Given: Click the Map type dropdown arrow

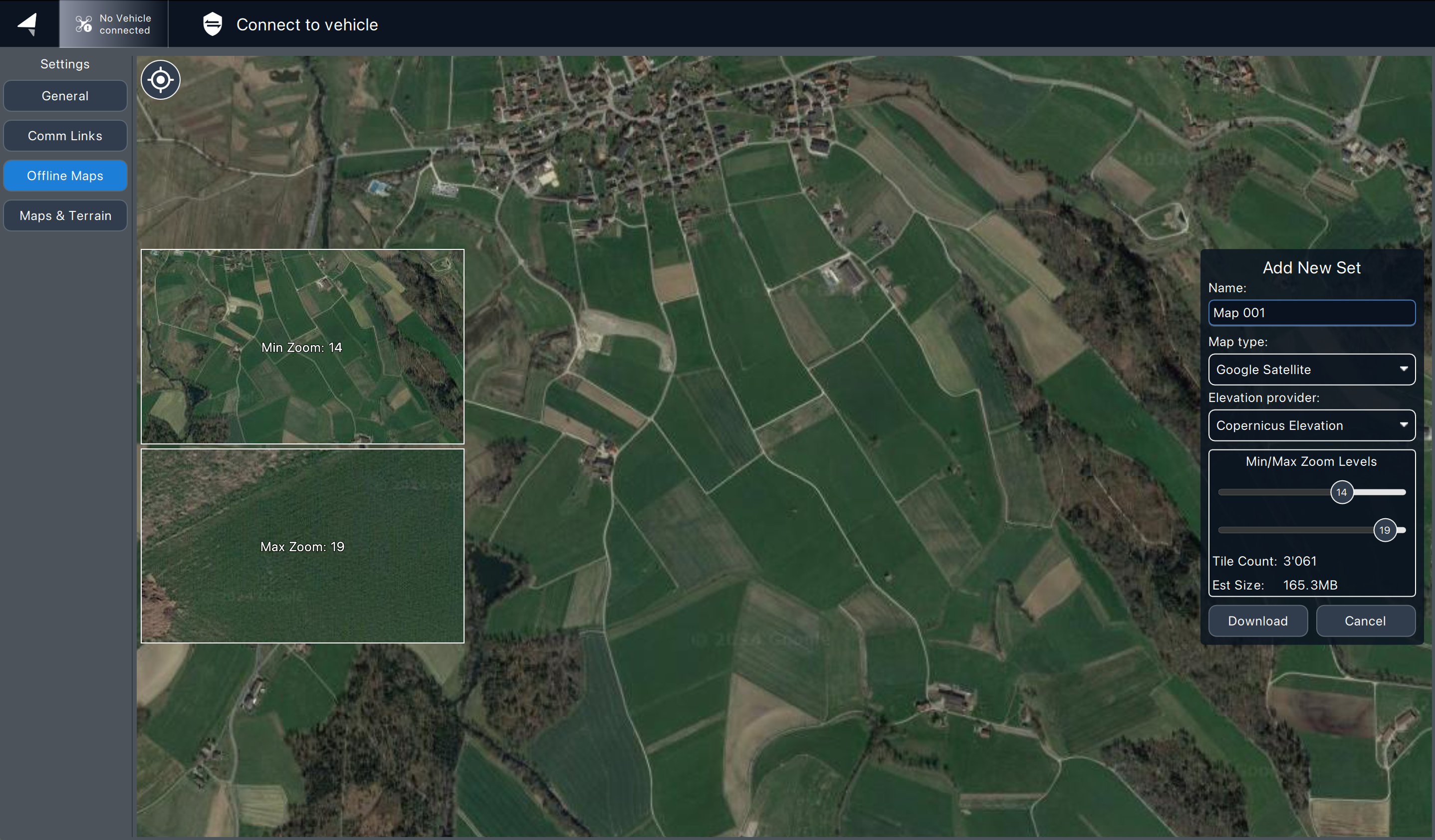Looking at the screenshot, I should [1404, 369].
